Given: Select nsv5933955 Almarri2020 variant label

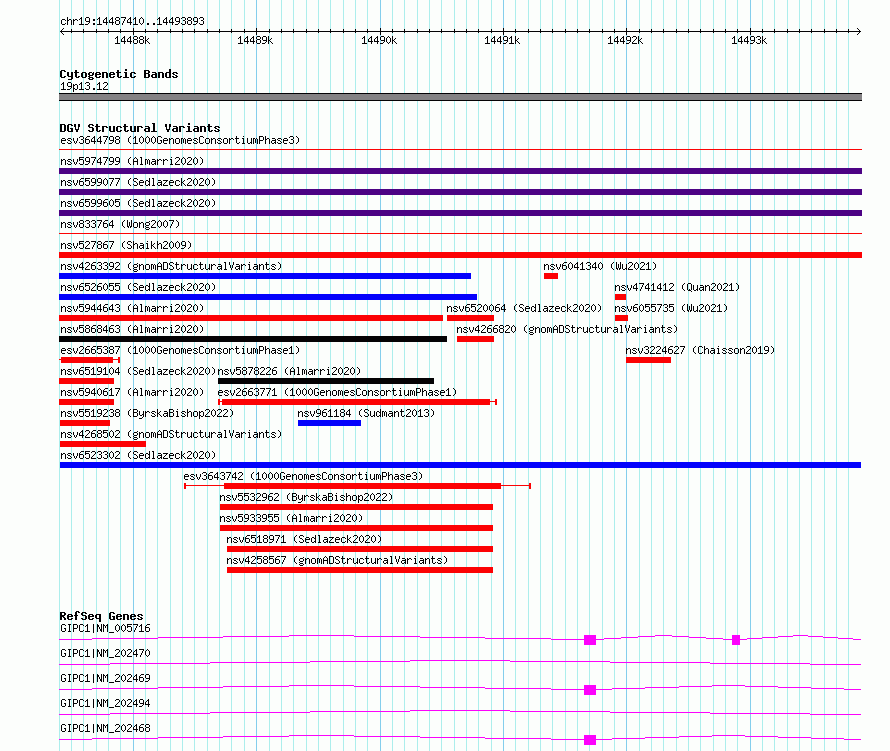Looking at the screenshot, I should [x=291, y=518].
